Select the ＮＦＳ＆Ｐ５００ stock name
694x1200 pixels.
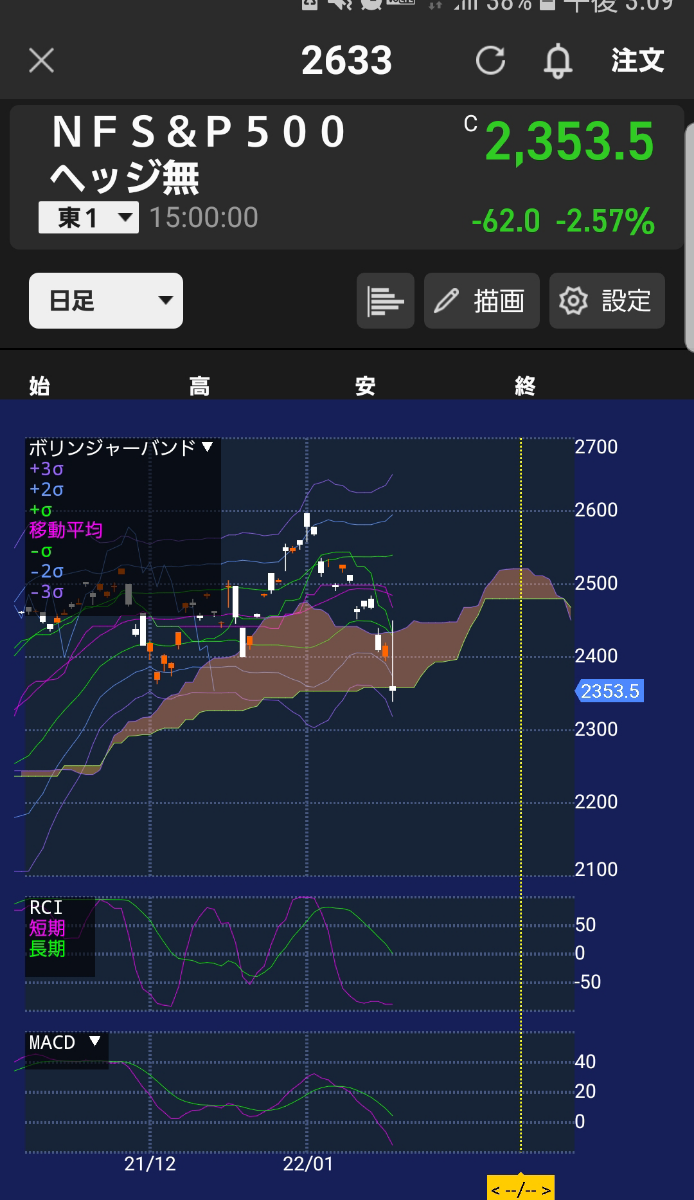[200, 132]
